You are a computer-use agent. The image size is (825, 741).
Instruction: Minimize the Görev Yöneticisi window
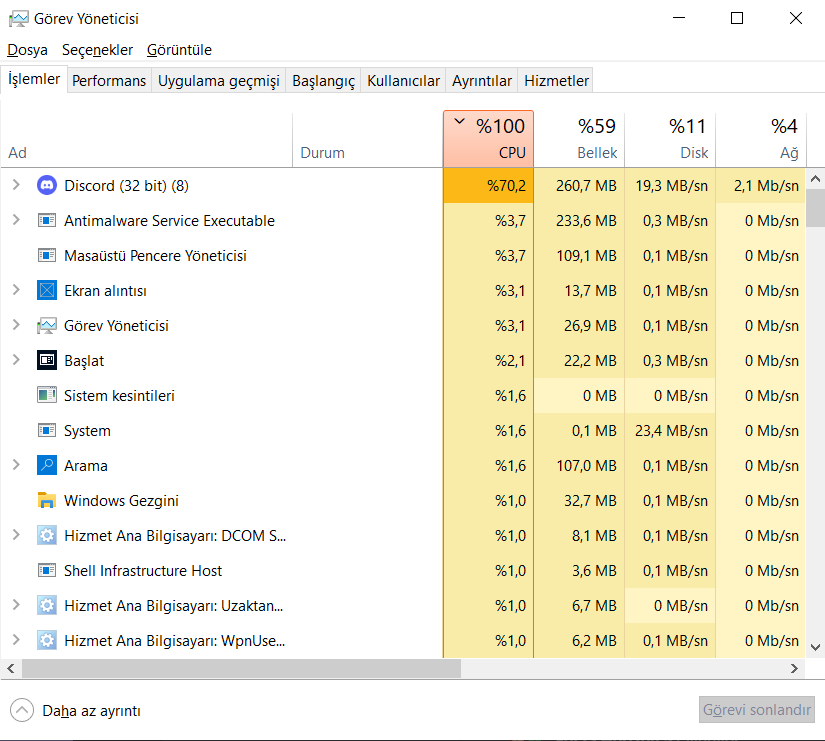click(679, 18)
